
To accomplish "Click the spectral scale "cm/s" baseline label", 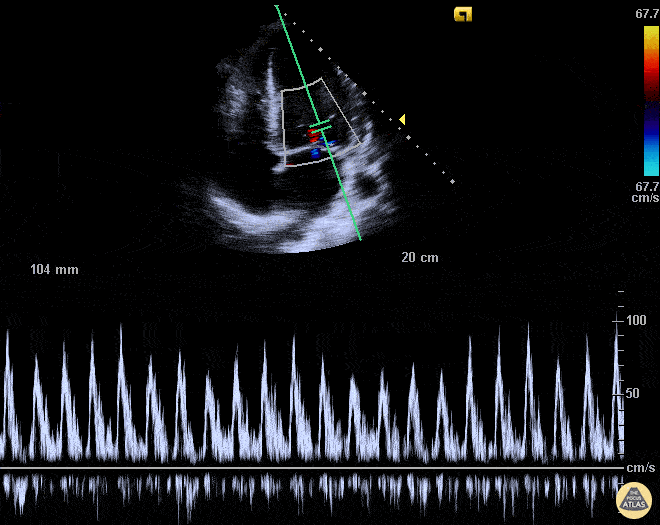I will [x=641, y=468].
